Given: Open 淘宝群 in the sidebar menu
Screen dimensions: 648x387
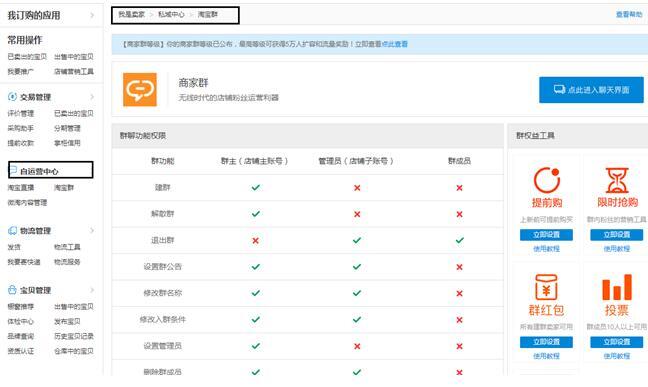Looking at the screenshot, I should (64, 188).
